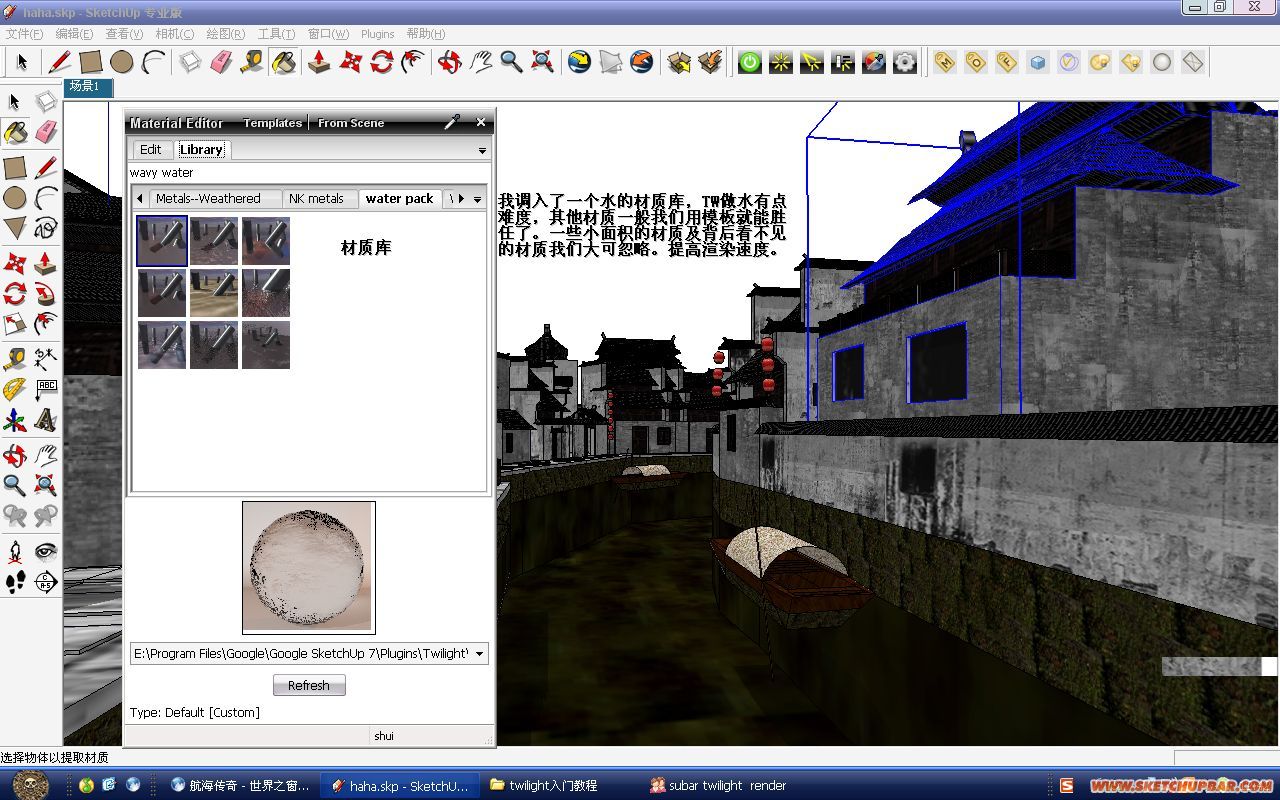1280x800 pixels.
Task: Click the tag icon labeled F
Action: (x=1007, y=62)
